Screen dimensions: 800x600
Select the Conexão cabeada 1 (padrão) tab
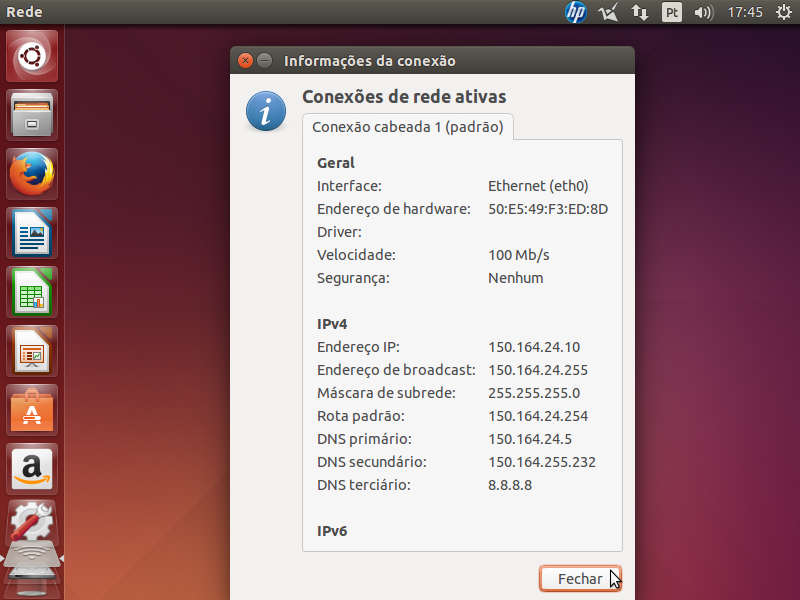409,127
